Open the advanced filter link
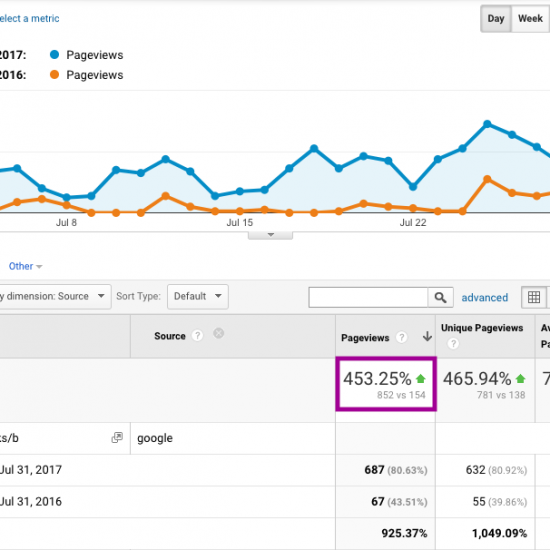 484,298
